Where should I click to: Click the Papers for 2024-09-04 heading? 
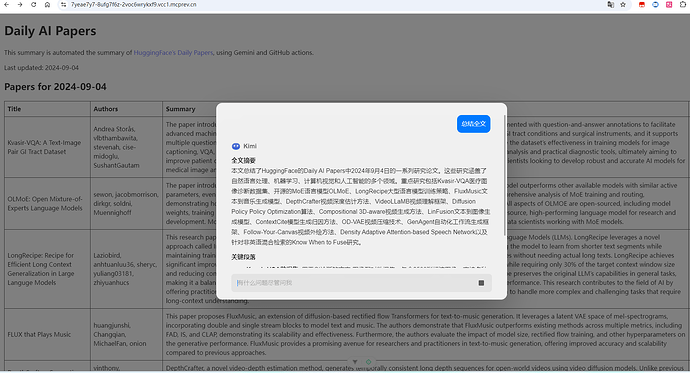tap(55, 87)
